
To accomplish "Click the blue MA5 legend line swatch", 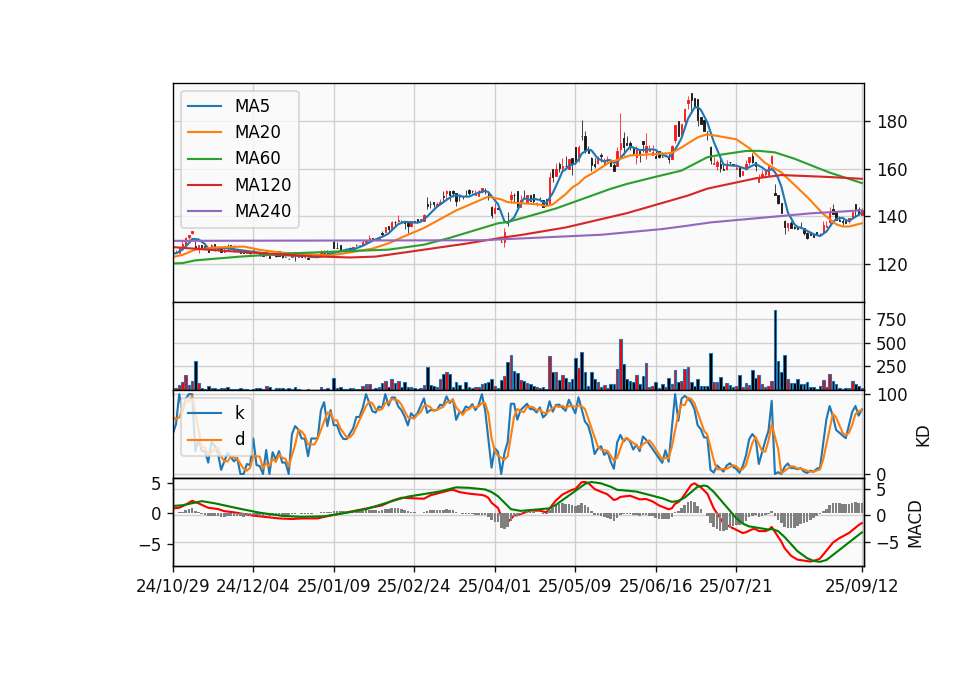I will pyautogui.click(x=204, y=107).
